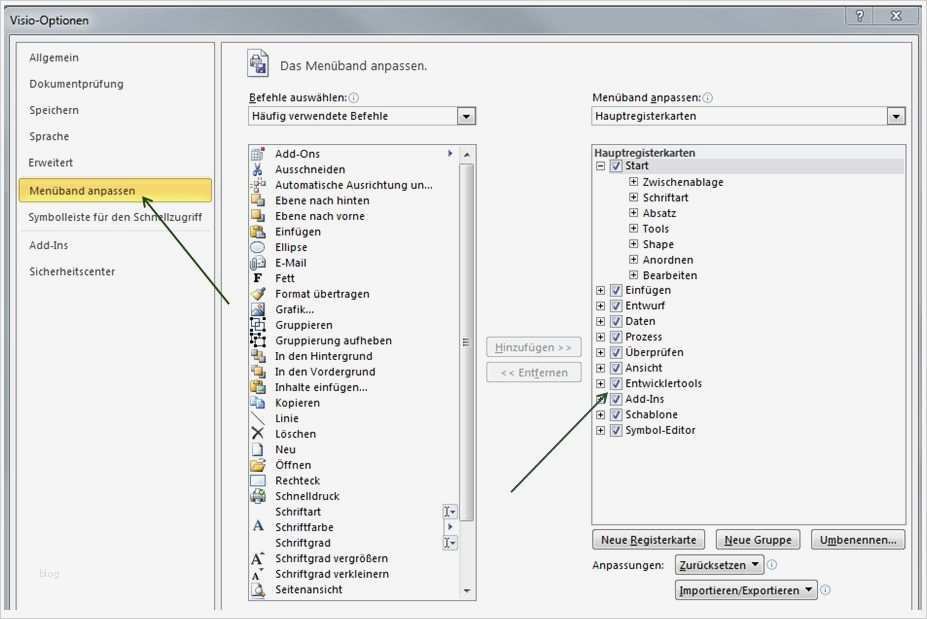This screenshot has height=619, width=927.
Task: Switch to the Allgemein category
Action: [55, 57]
